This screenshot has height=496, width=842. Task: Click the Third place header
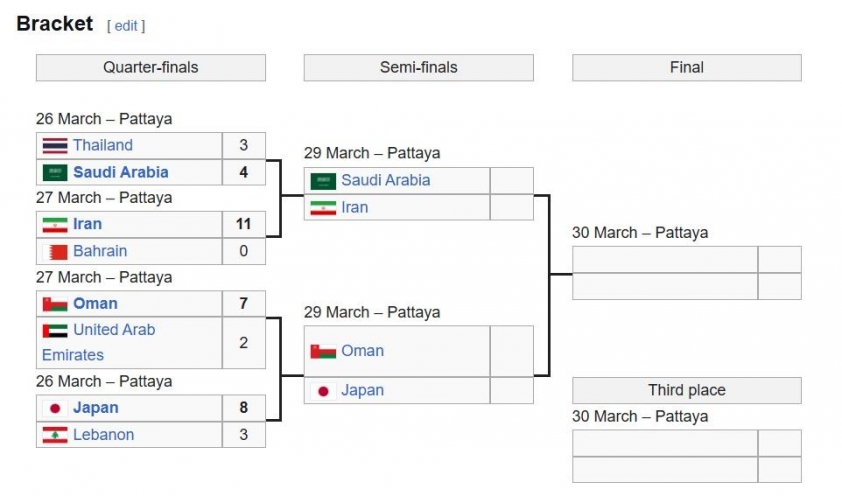click(x=687, y=390)
